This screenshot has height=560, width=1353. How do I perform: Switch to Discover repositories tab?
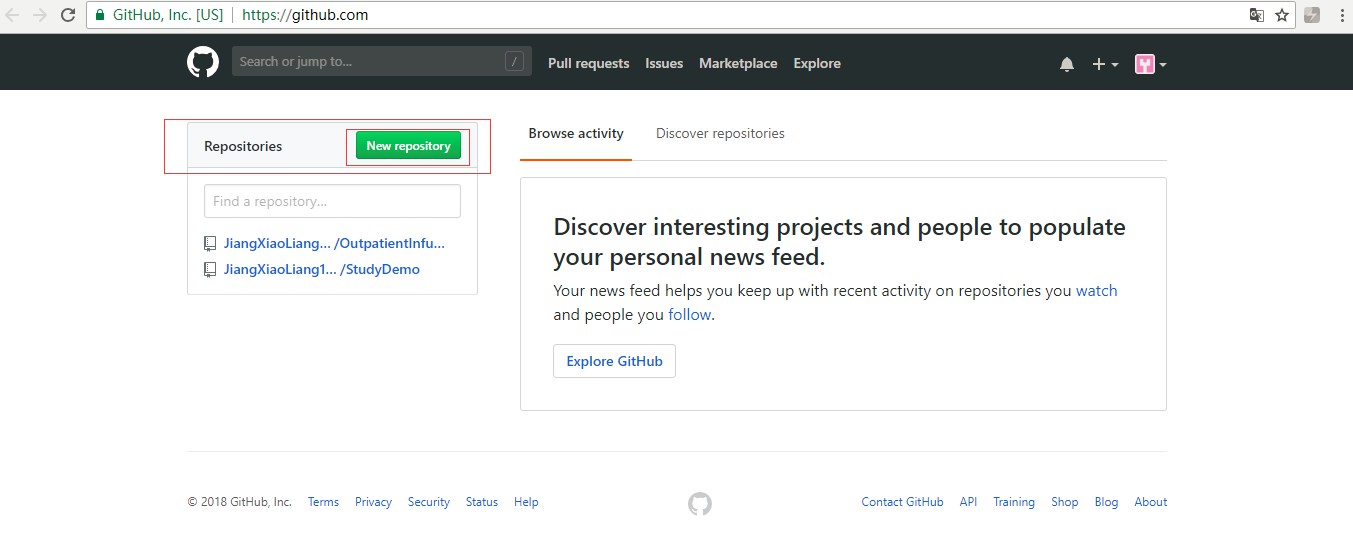(720, 133)
